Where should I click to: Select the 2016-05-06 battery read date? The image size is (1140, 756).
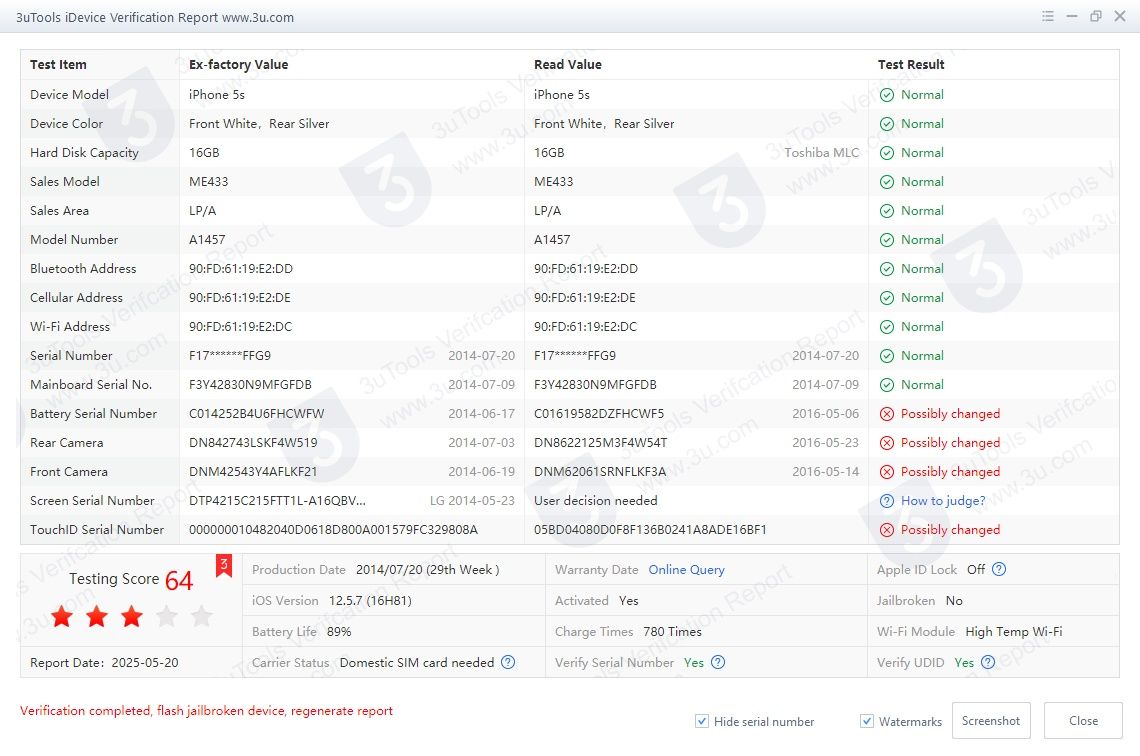pyautogui.click(x=825, y=414)
